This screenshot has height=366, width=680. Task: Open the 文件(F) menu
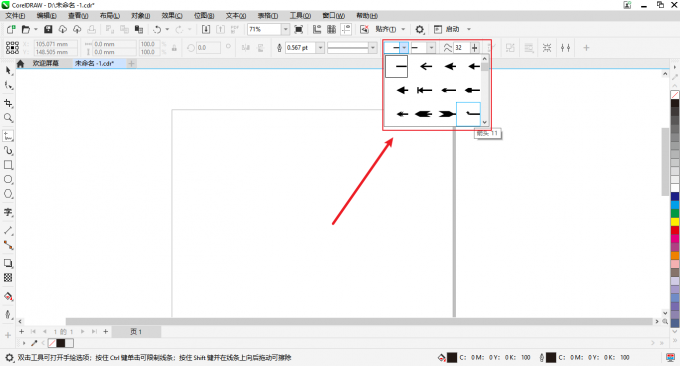[x=15, y=16]
